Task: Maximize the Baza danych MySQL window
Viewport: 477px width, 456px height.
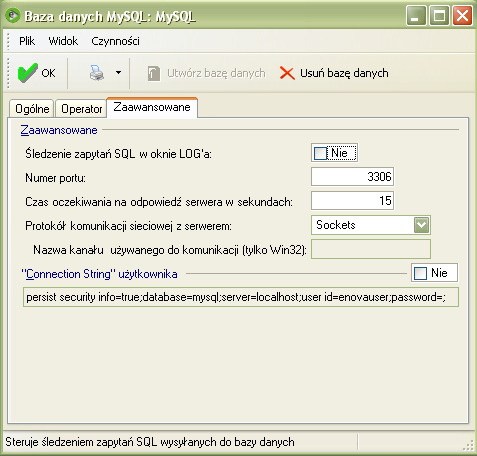Action: tap(439, 16)
